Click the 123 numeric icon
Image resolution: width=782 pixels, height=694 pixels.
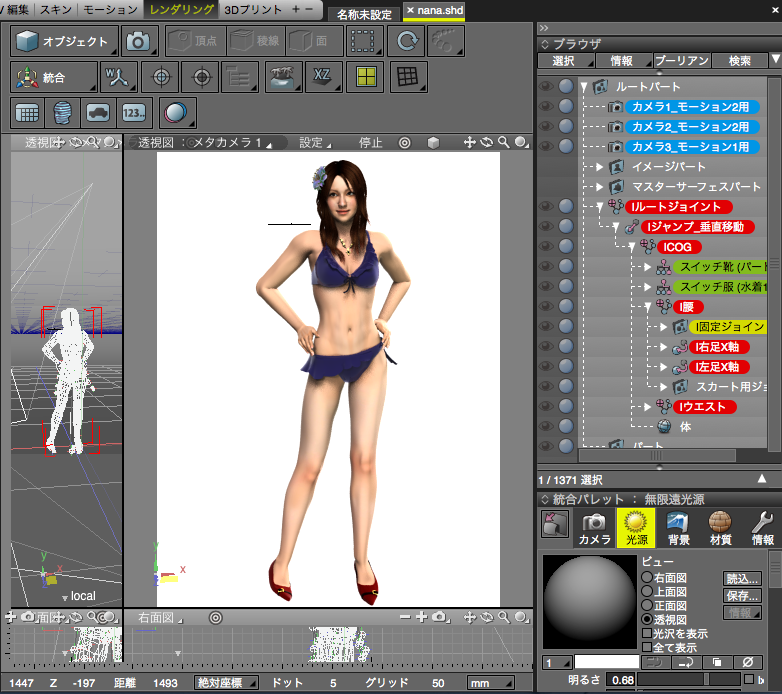[x=134, y=113]
